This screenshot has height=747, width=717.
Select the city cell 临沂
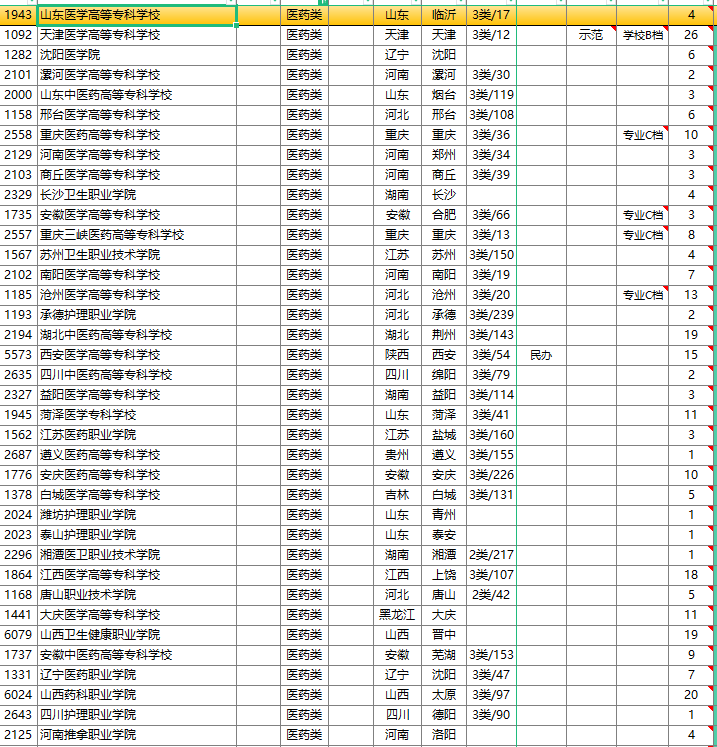444,15
